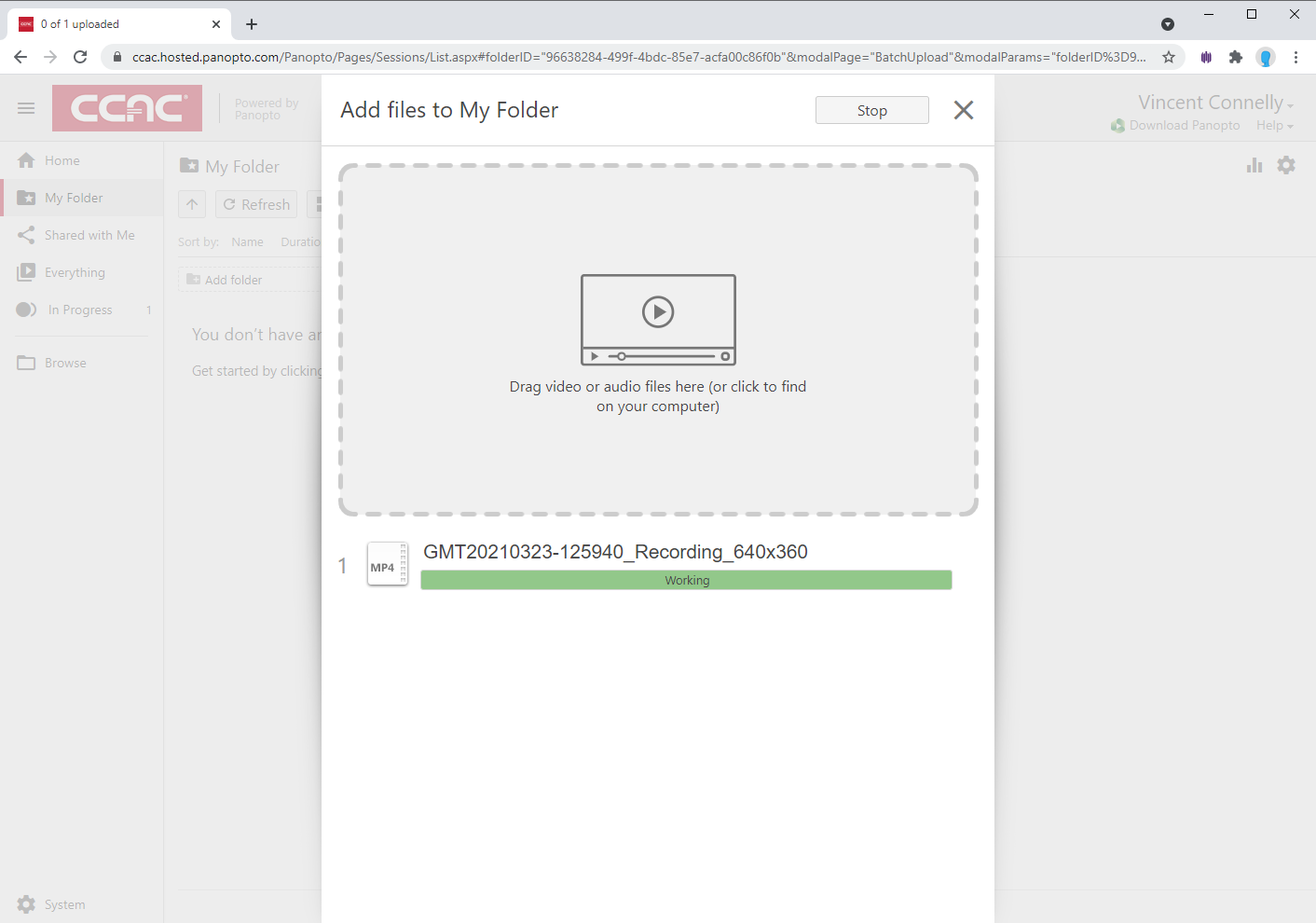Click Download Panopto link
1316x923 pixels.
coord(1175,125)
